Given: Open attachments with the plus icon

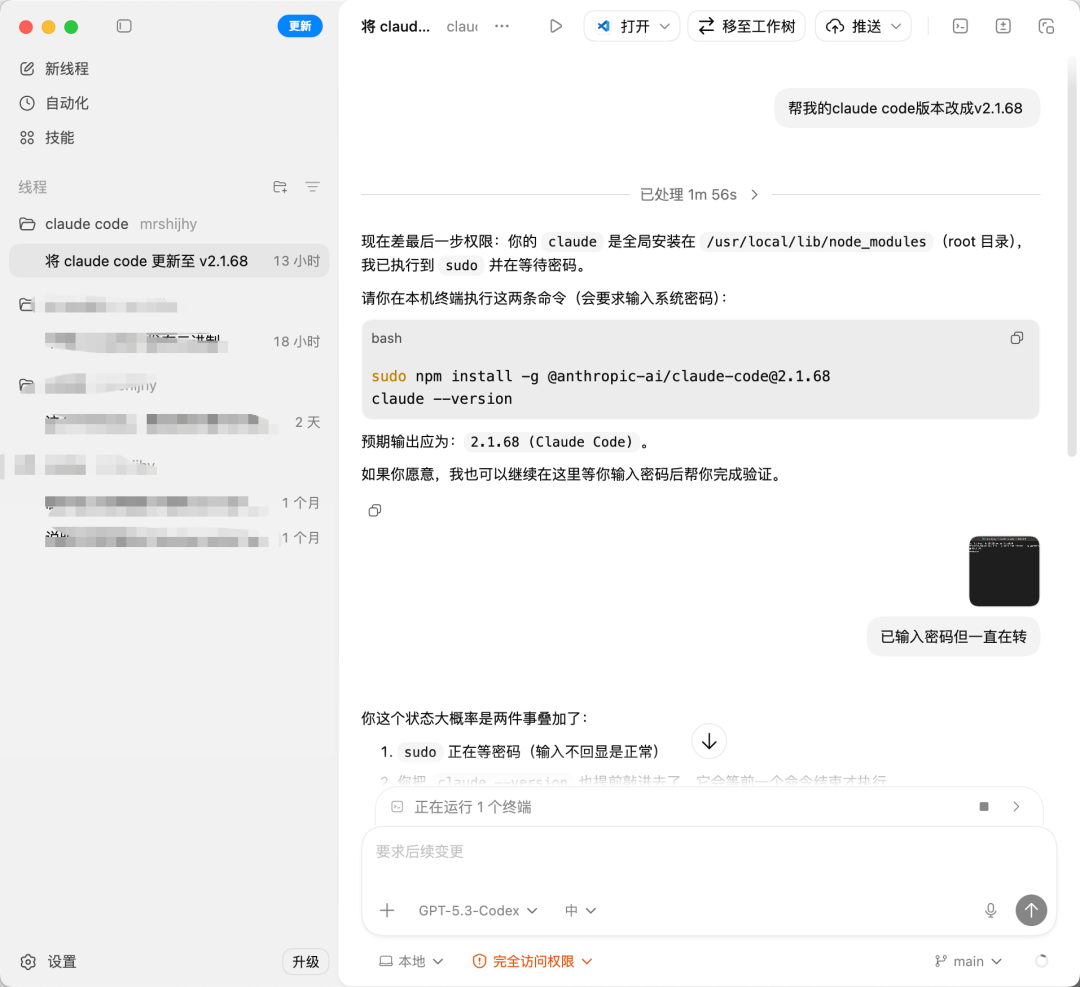Looking at the screenshot, I should (386, 910).
